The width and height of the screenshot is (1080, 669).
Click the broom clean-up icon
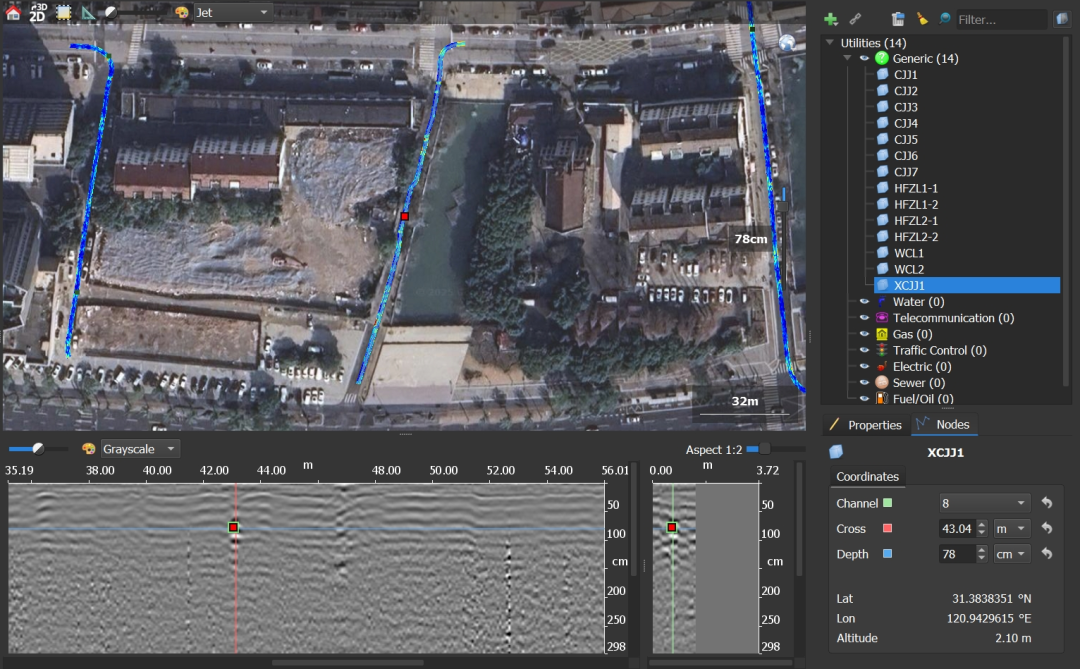pyautogui.click(x=922, y=19)
